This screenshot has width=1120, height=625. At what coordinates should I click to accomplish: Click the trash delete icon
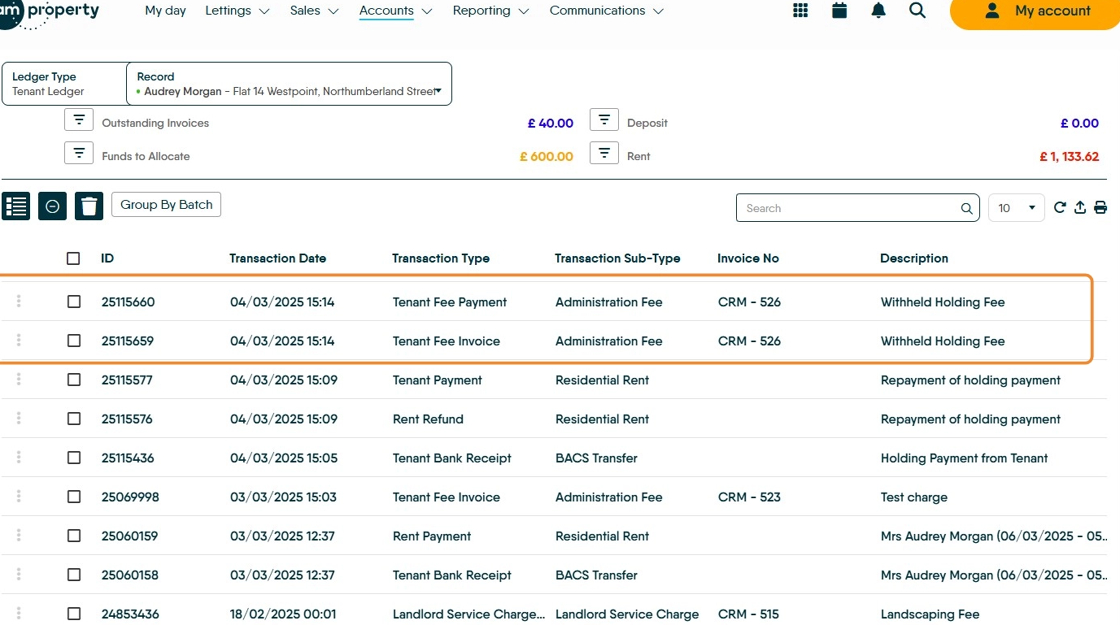tap(89, 206)
